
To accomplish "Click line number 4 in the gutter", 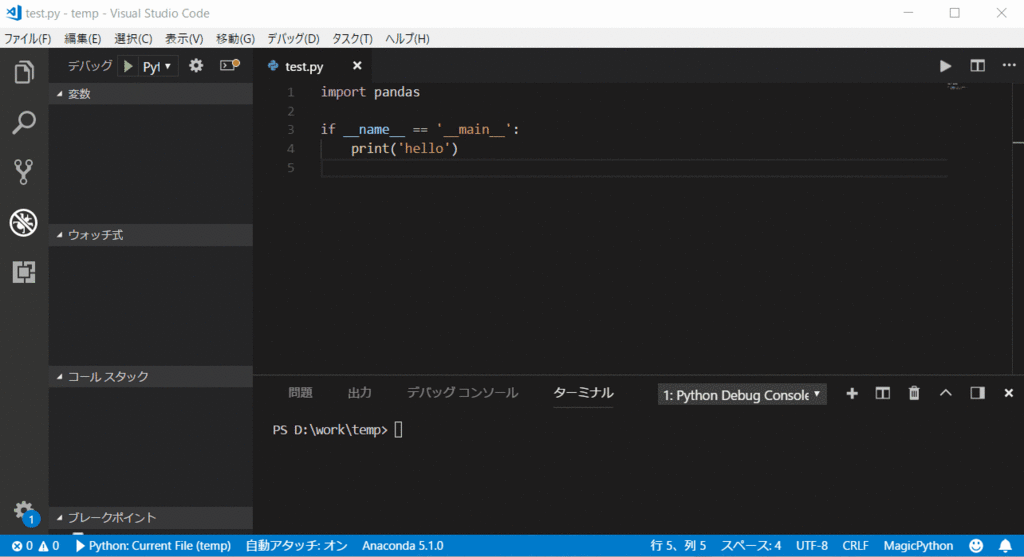I will click(x=291, y=148).
